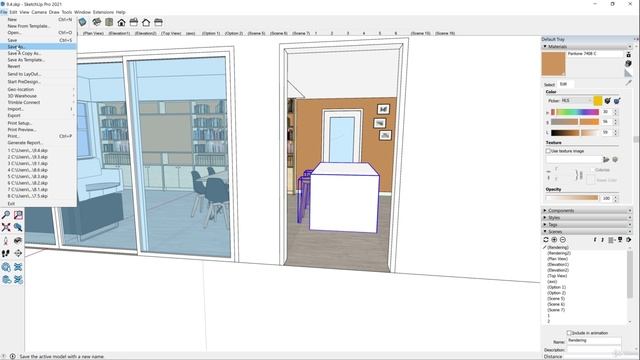This screenshot has width=640, height=360.
Task: Click the Pantone material preview swatch
Action: click(x=553, y=64)
